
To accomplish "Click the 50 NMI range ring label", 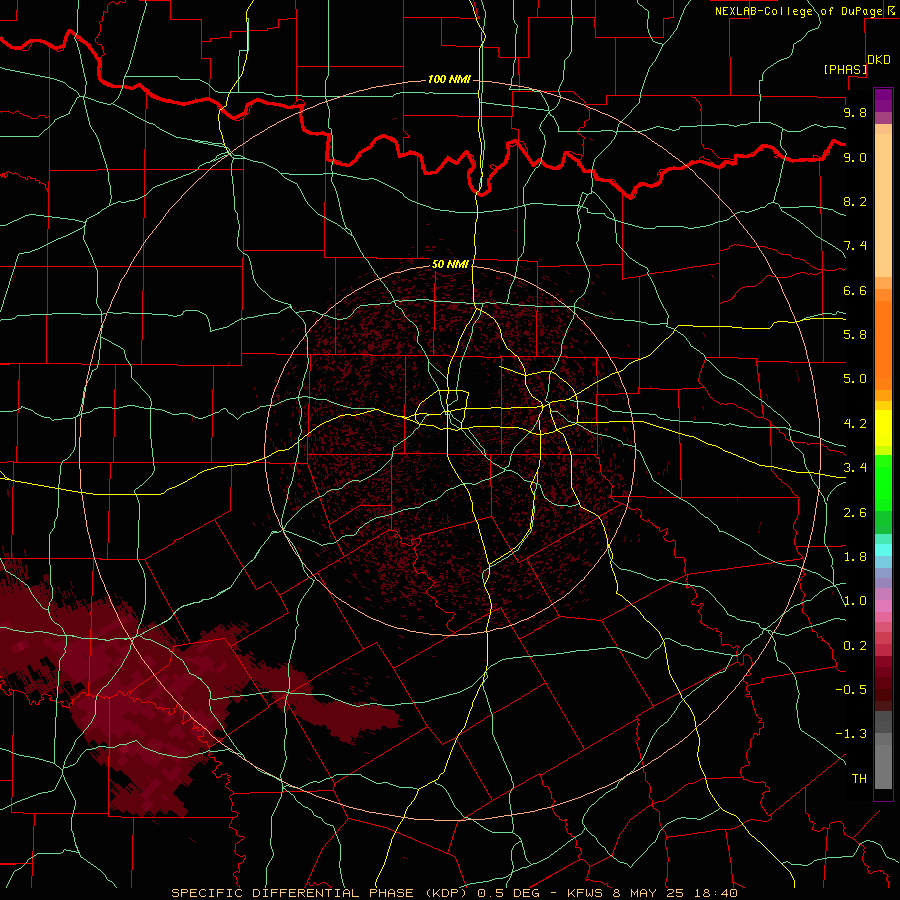I will 450,264.
